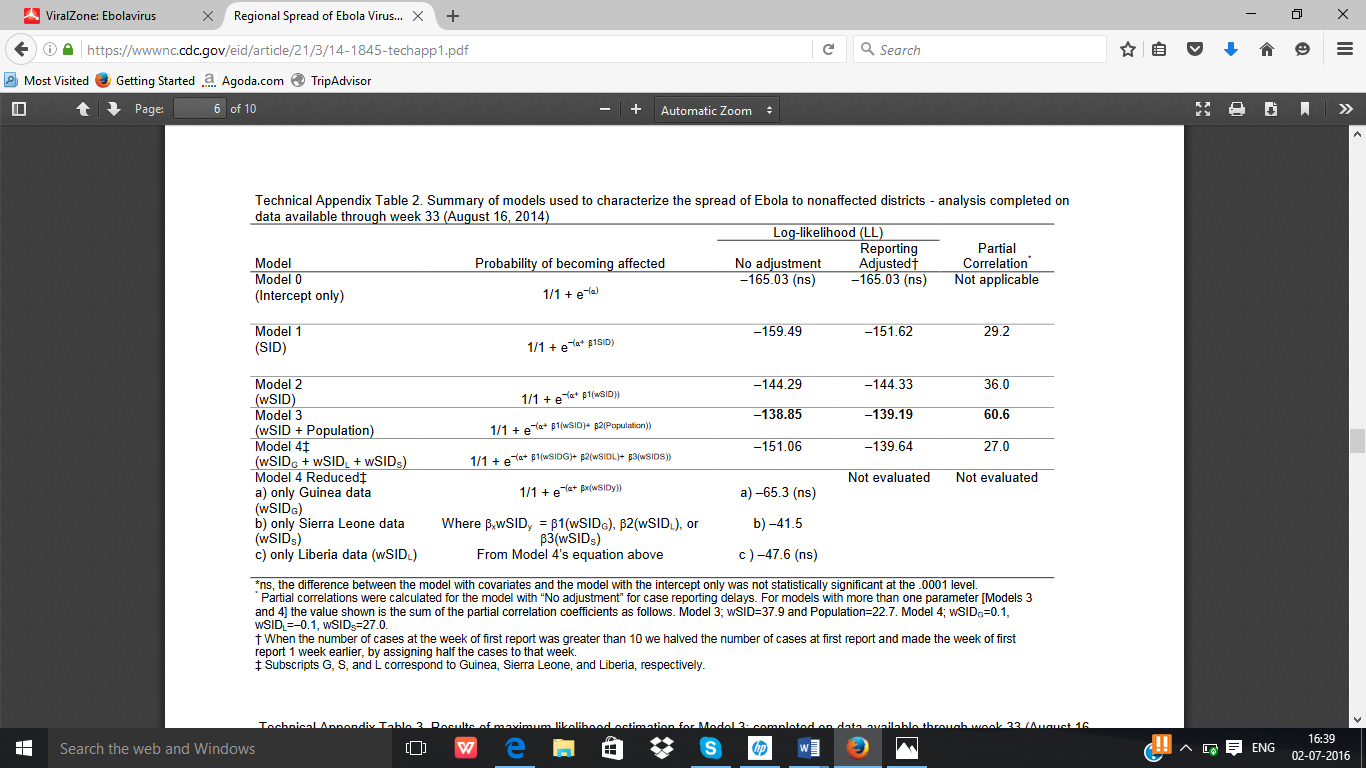Go to the previous PDF page

[84, 109]
